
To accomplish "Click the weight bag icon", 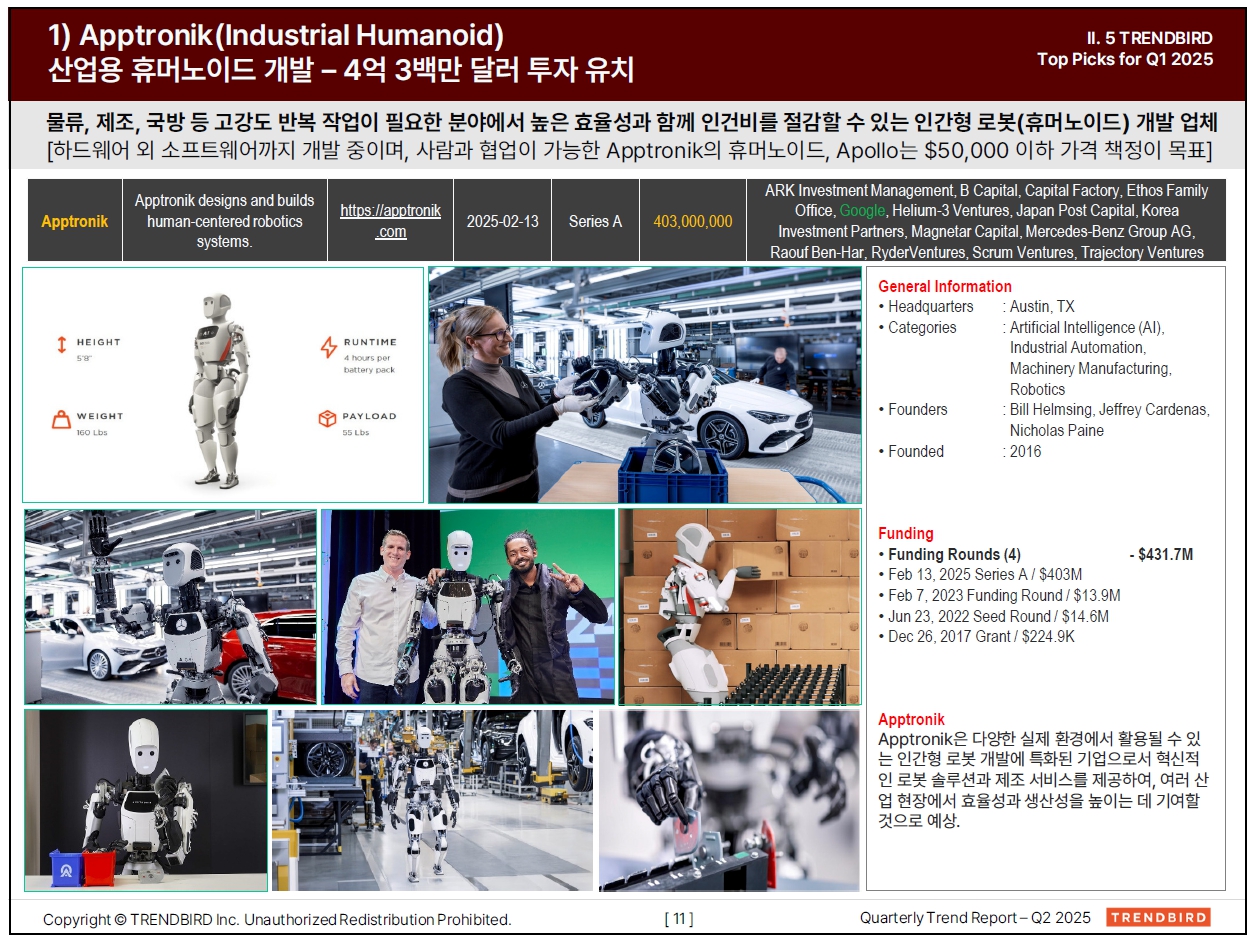I will click(60, 420).
